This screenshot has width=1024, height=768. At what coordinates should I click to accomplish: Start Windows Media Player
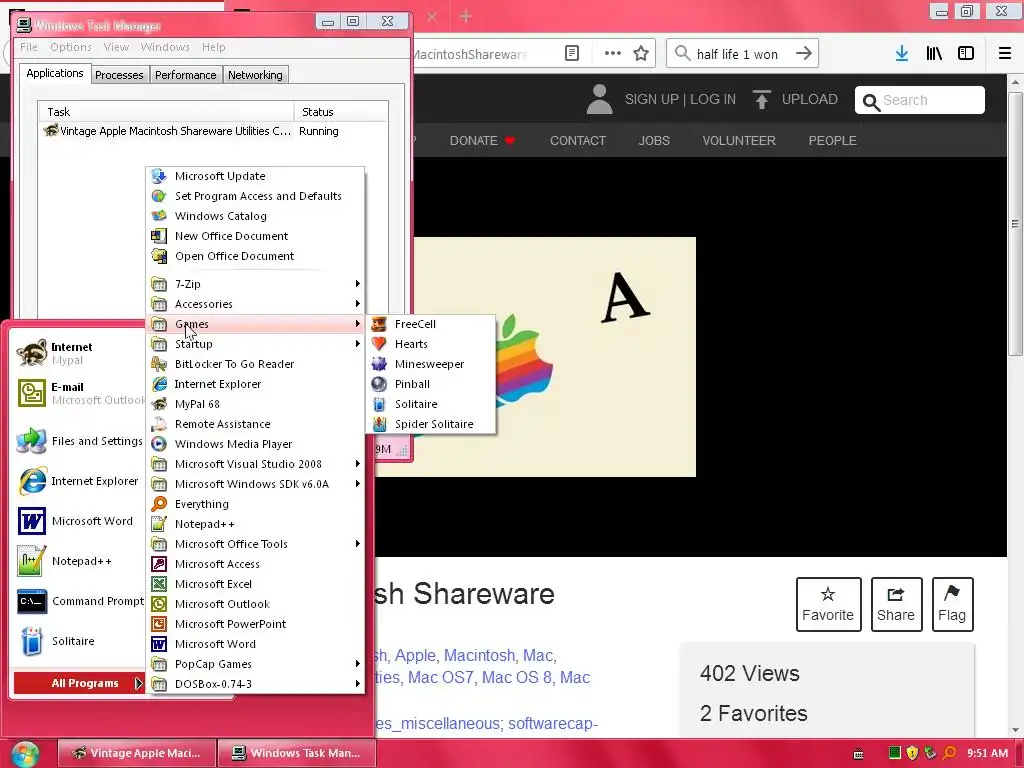(255, 444)
